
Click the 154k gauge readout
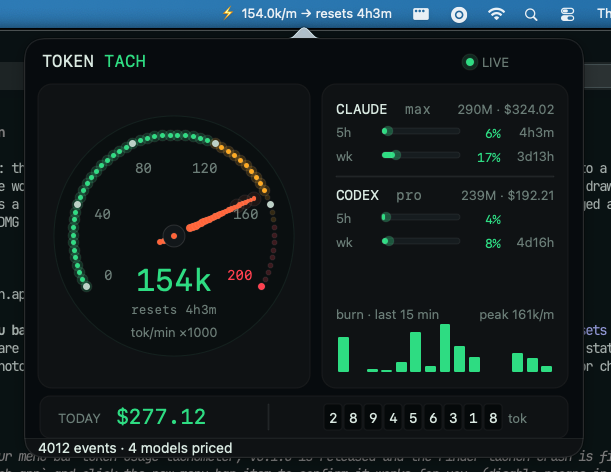[174, 280]
